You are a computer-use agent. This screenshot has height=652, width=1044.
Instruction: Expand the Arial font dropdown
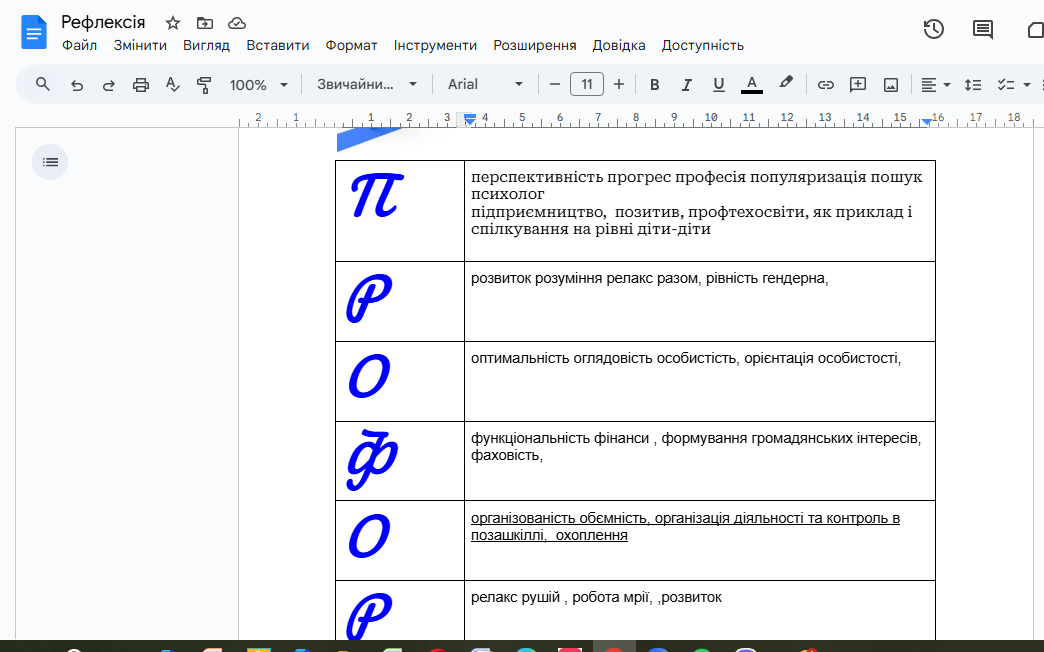(485, 85)
